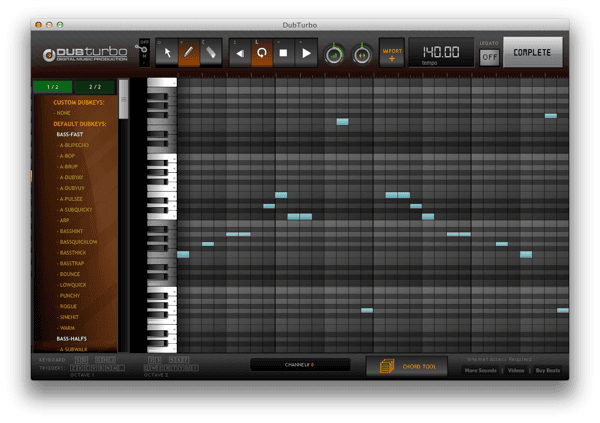600x423 pixels.
Task: Choose the A-PULSEE sound
Action: tap(70, 199)
